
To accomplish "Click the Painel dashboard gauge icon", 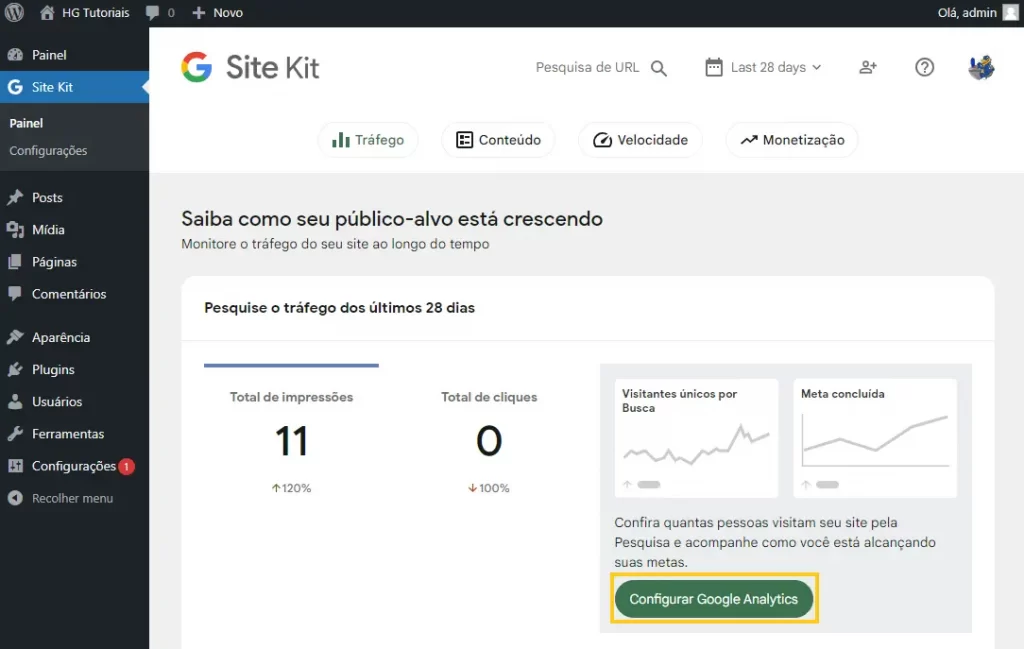I will point(15,55).
